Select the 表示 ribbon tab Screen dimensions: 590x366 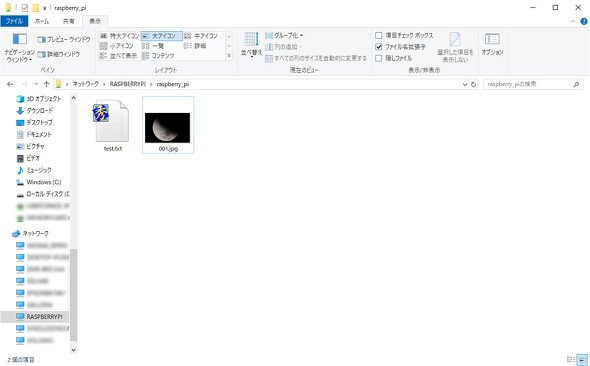click(x=95, y=21)
